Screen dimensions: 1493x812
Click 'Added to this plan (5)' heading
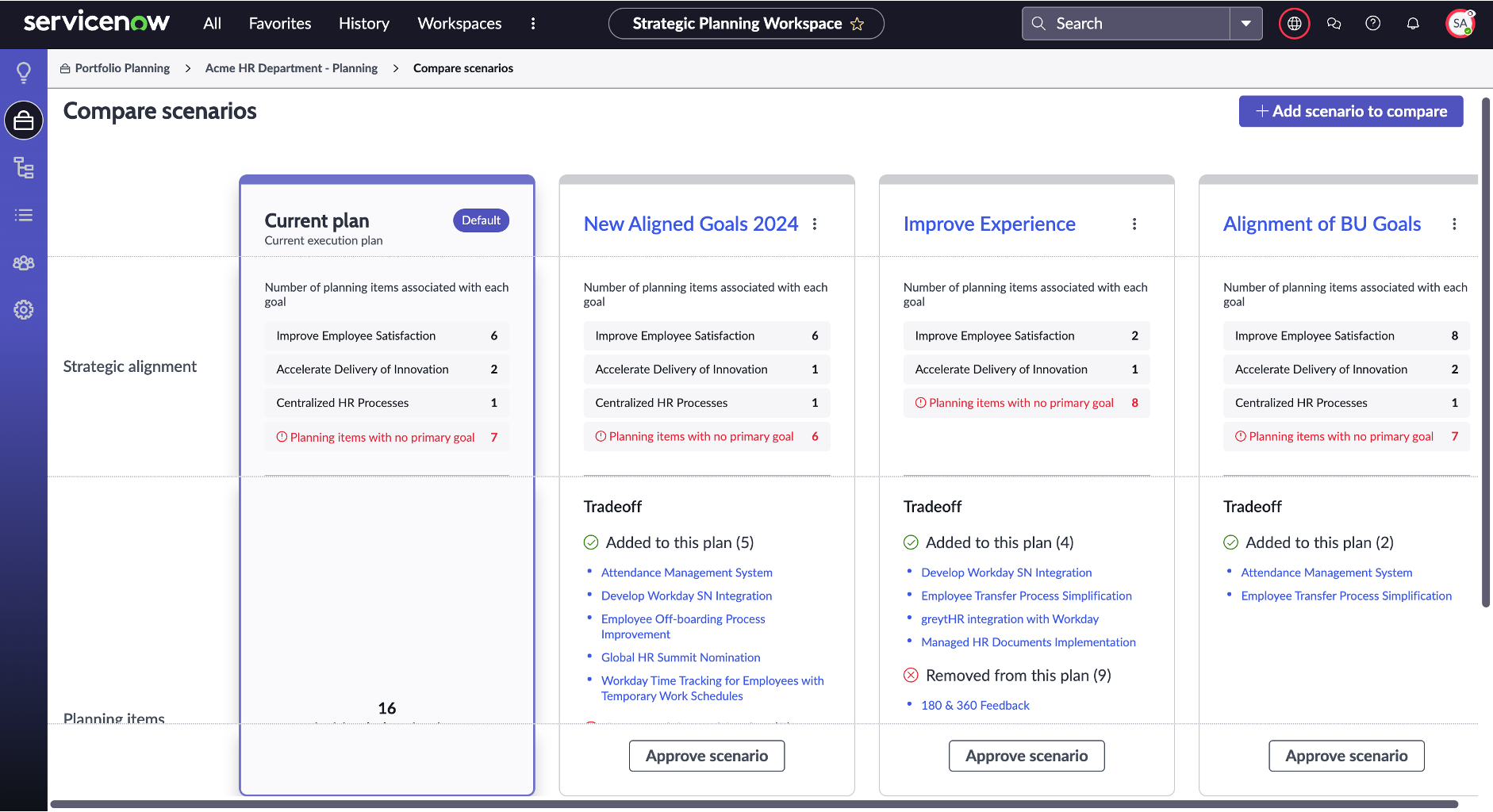click(680, 542)
